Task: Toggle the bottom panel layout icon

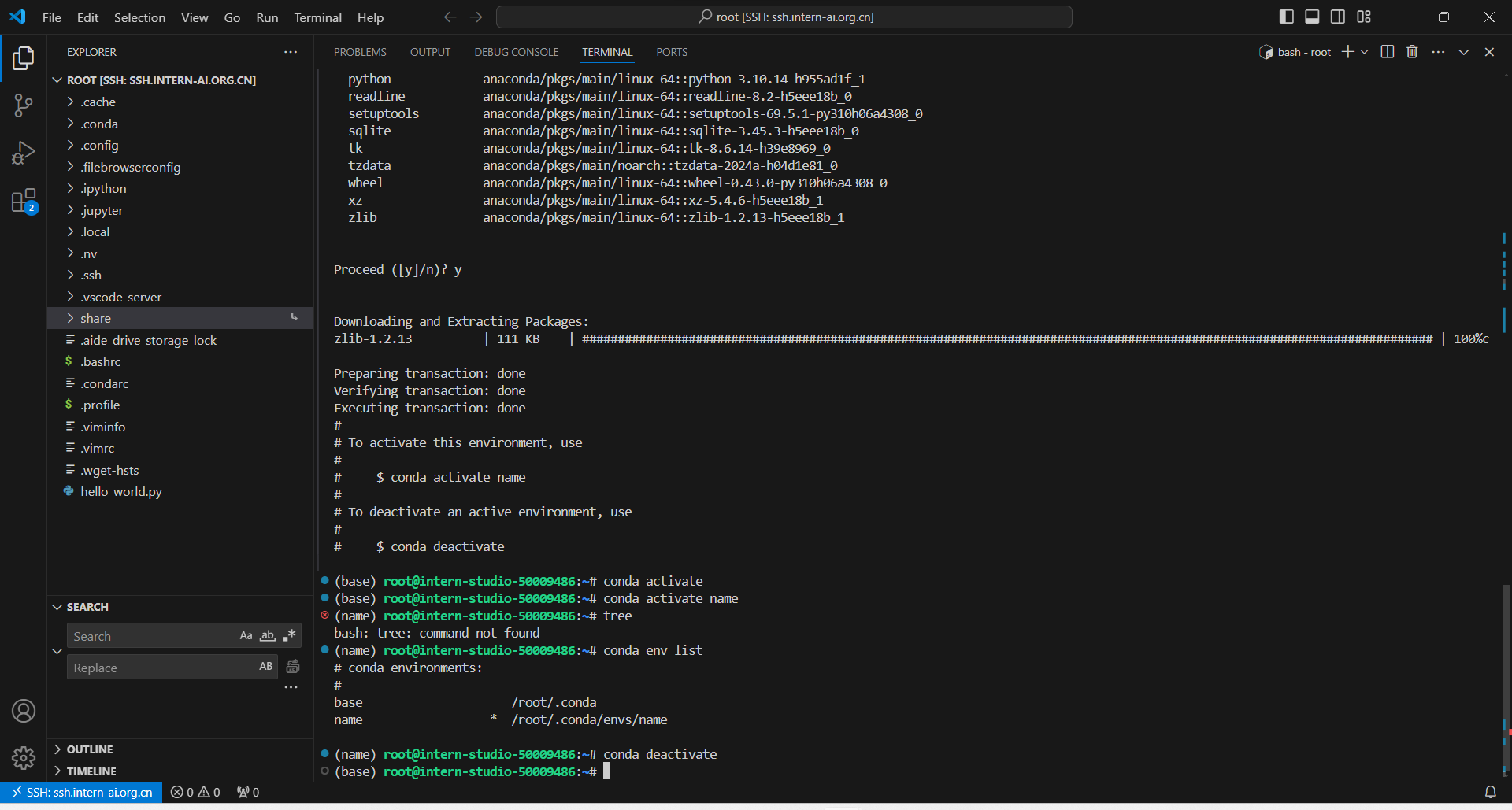Action: (x=1312, y=17)
